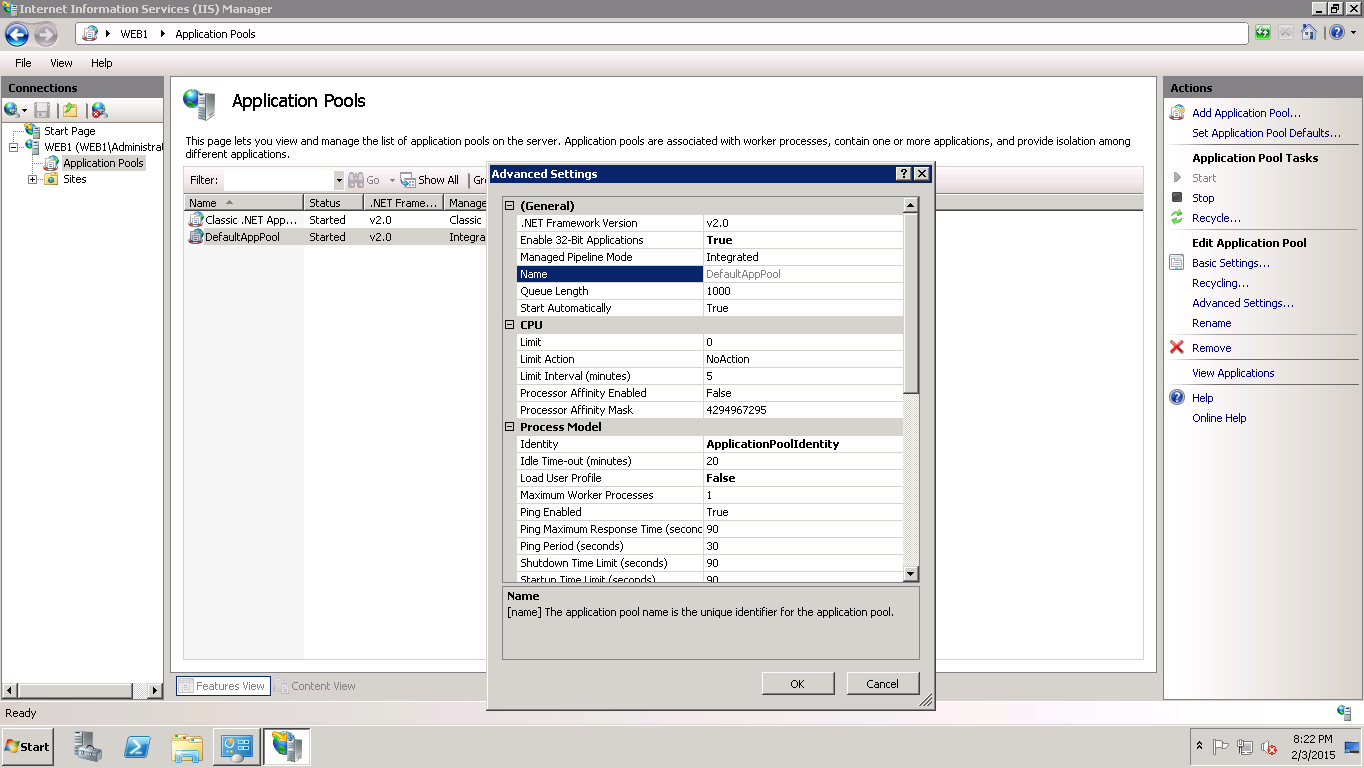
Task: Collapse the WEB1 server tree node
Action: click(x=14, y=147)
